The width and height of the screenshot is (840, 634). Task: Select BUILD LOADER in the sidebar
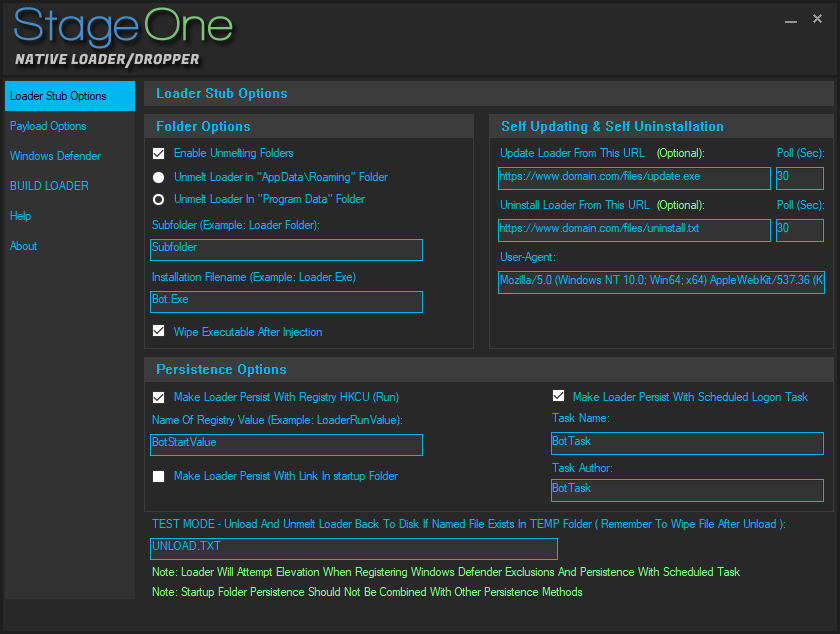point(49,186)
